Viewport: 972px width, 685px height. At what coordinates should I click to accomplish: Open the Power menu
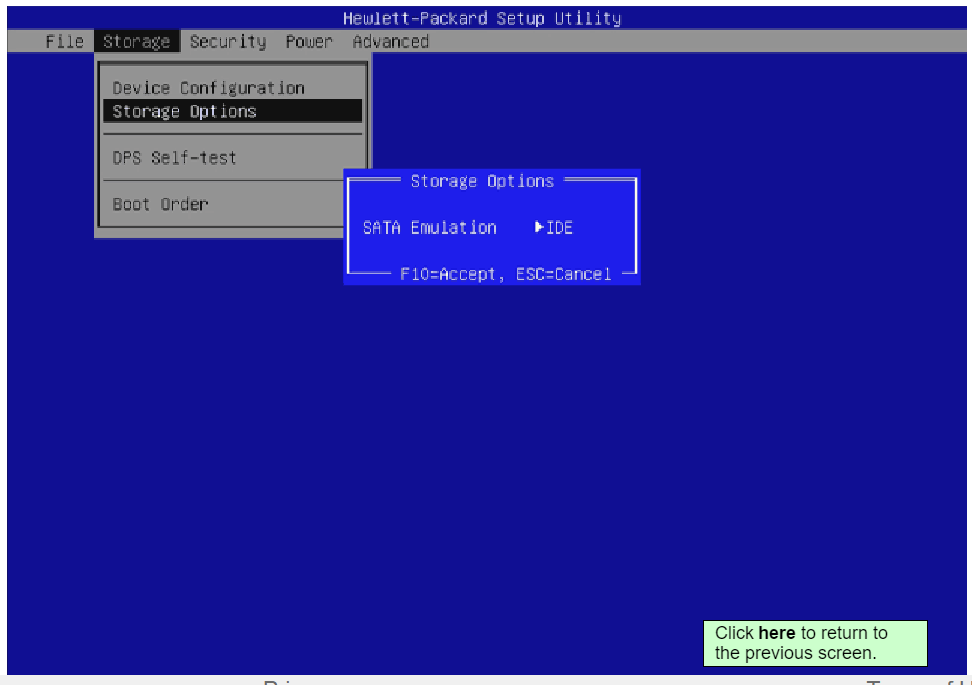309,42
